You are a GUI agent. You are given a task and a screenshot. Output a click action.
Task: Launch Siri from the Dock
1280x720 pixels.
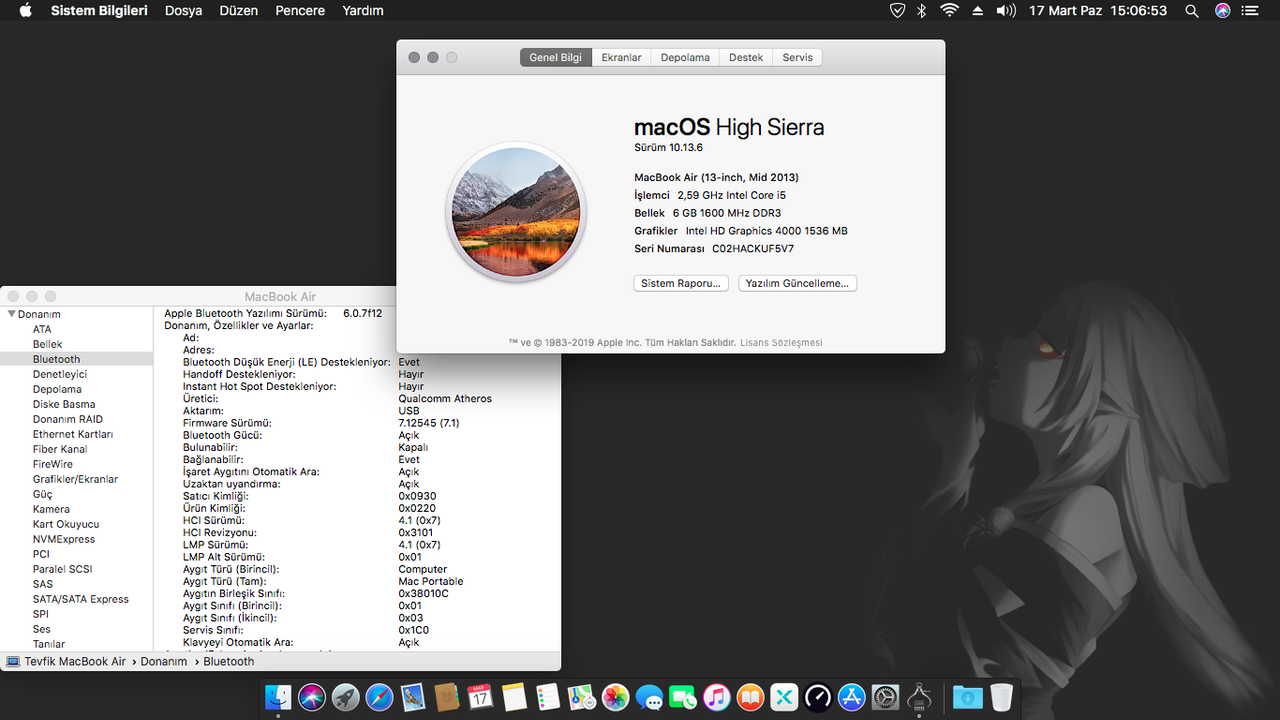click(312, 697)
